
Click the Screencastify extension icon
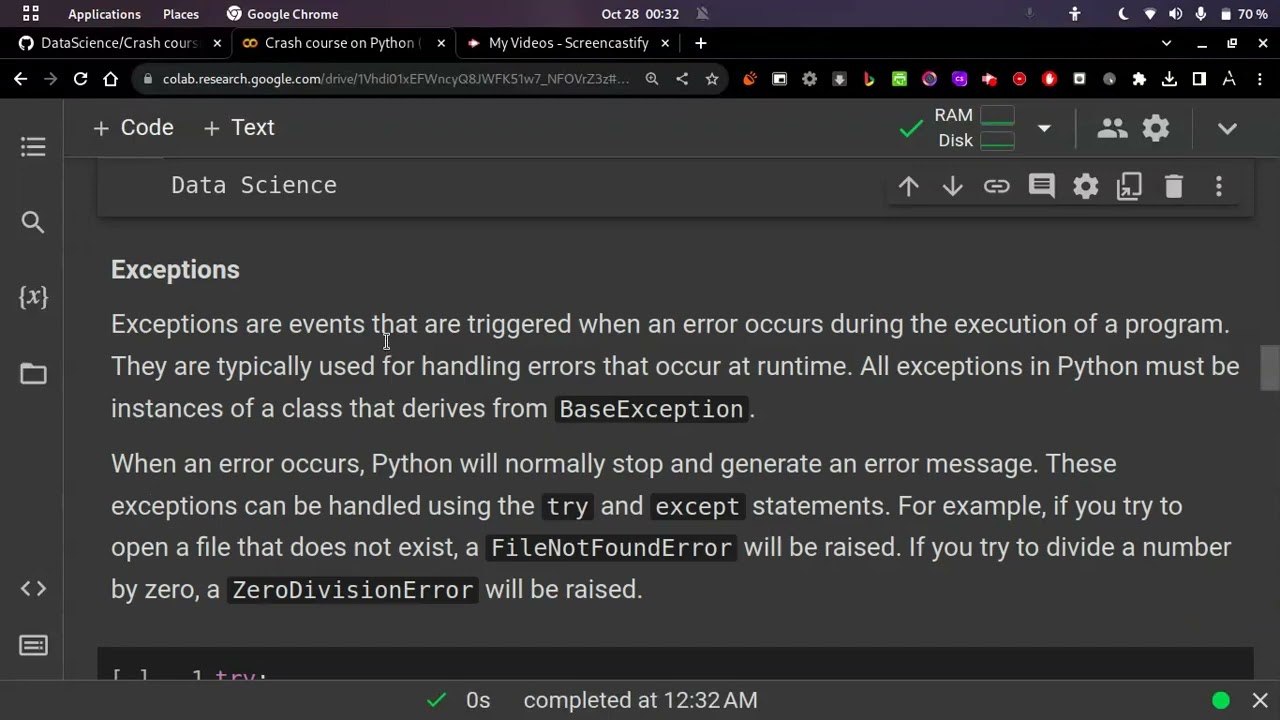tap(989, 79)
